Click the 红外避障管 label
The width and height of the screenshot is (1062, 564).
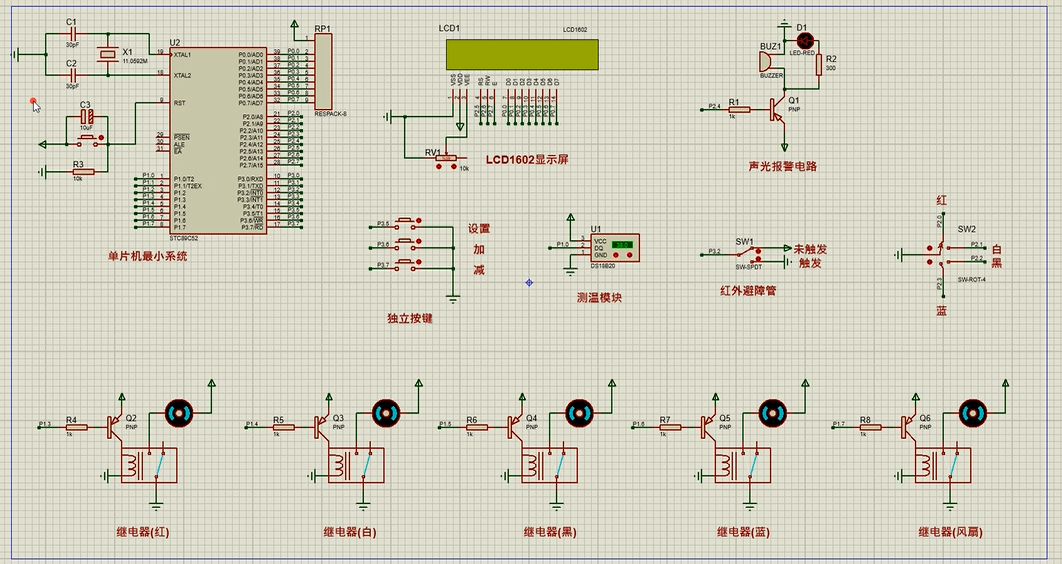[x=748, y=291]
